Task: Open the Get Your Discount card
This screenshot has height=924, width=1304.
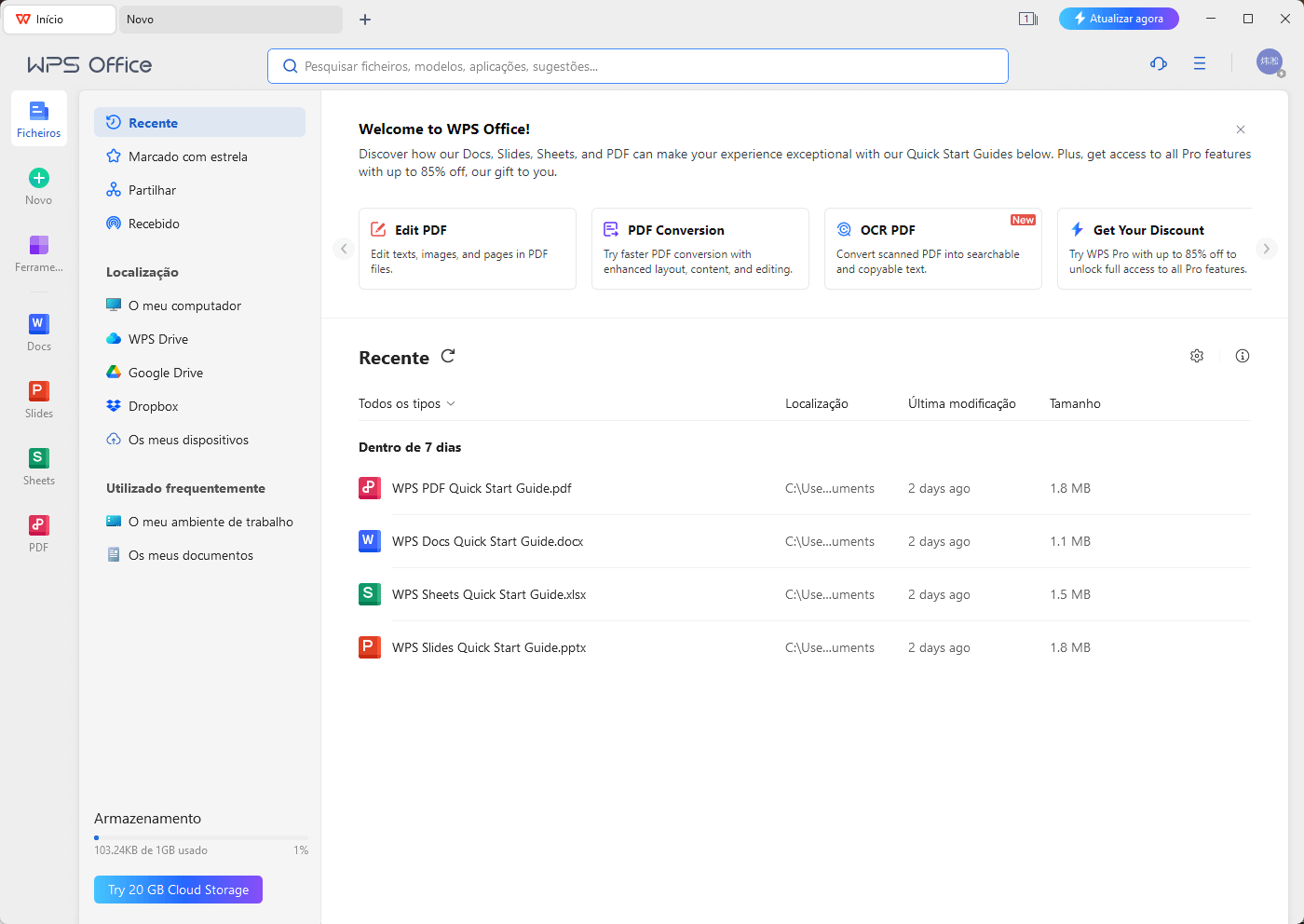Action: [x=1155, y=249]
